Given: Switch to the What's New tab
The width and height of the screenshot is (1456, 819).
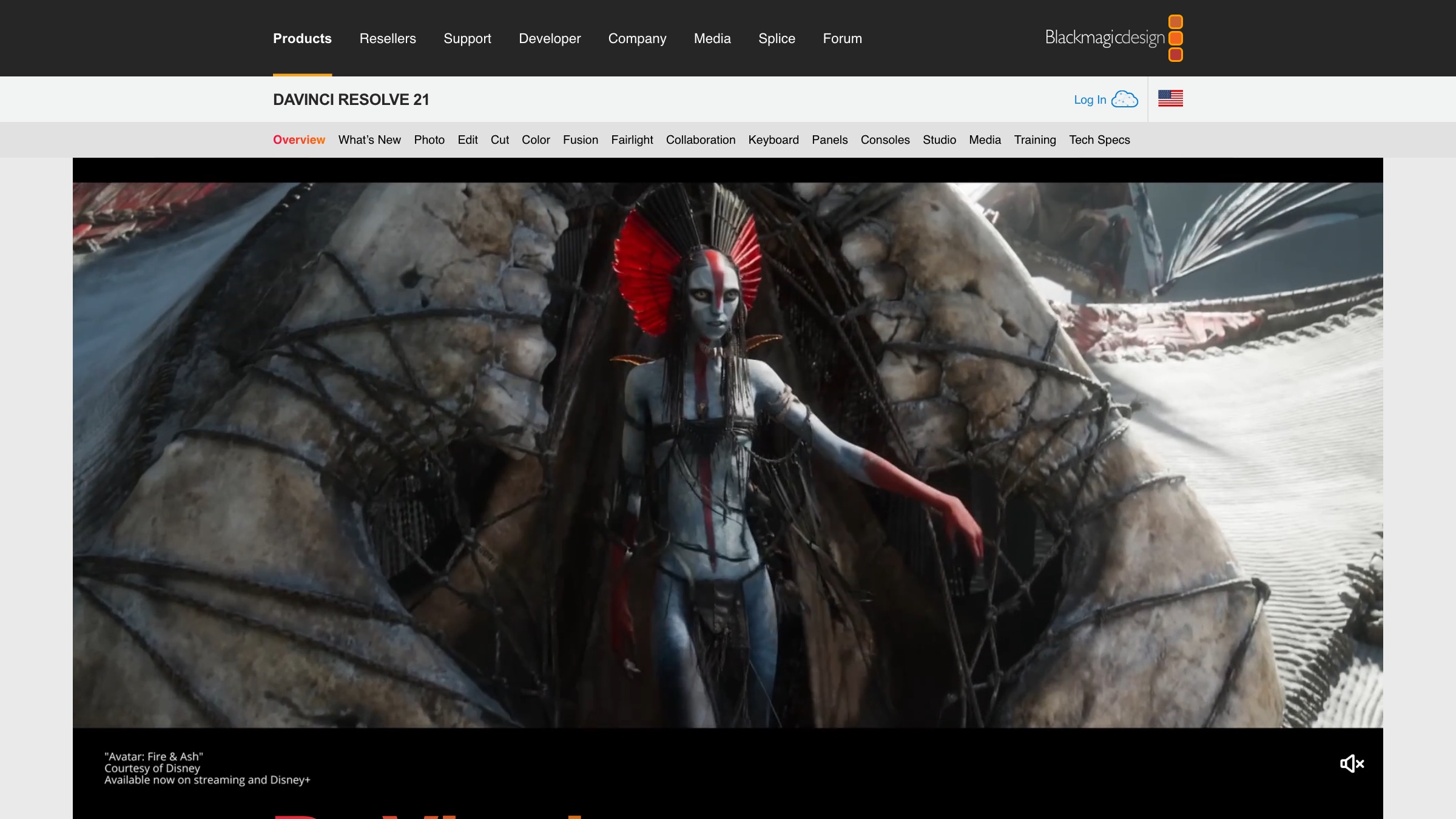Looking at the screenshot, I should pos(369,140).
